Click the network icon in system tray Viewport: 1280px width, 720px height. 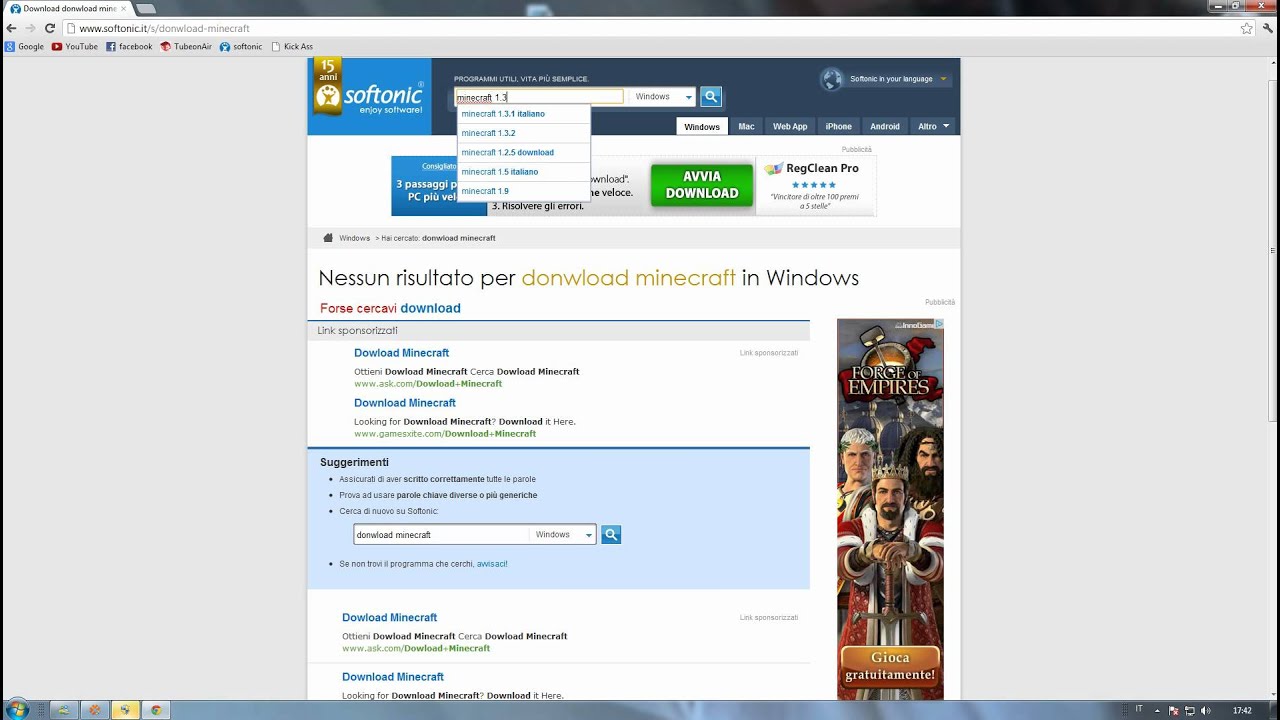[1190, 711]
